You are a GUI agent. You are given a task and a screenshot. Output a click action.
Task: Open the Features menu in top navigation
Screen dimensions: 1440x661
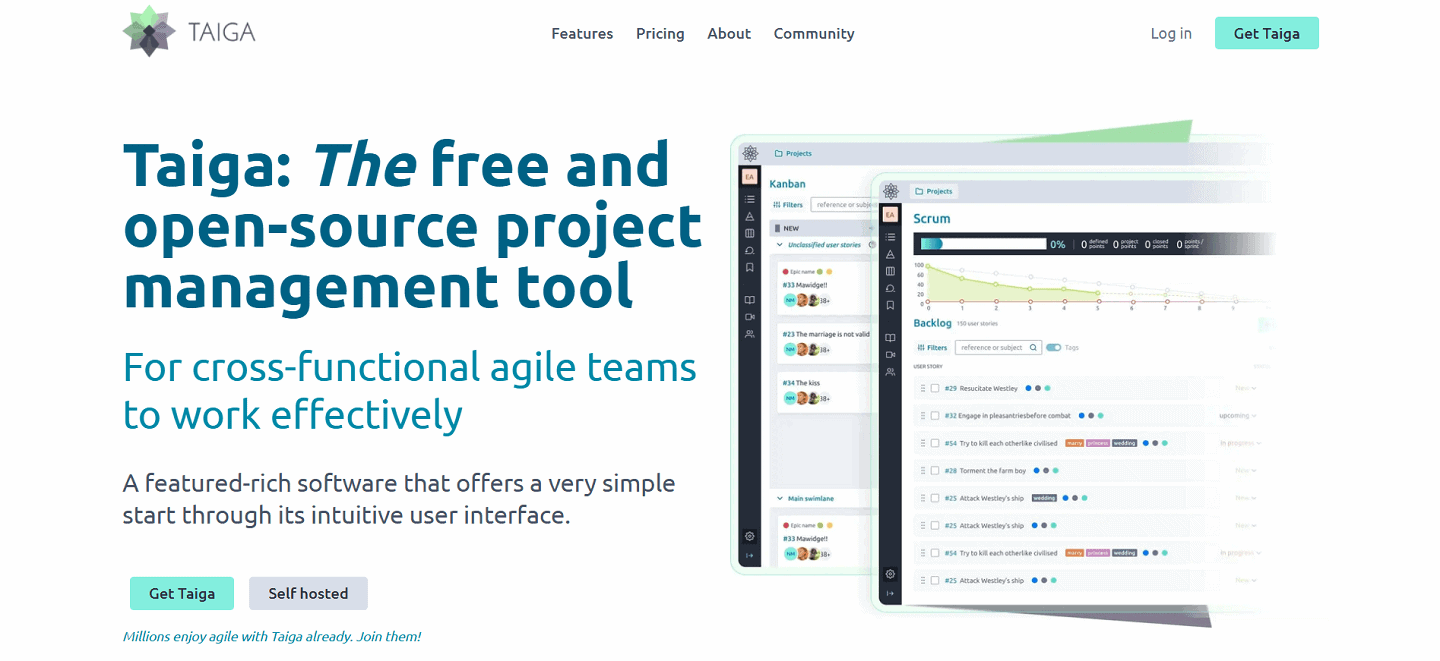(x=582, y=33)
